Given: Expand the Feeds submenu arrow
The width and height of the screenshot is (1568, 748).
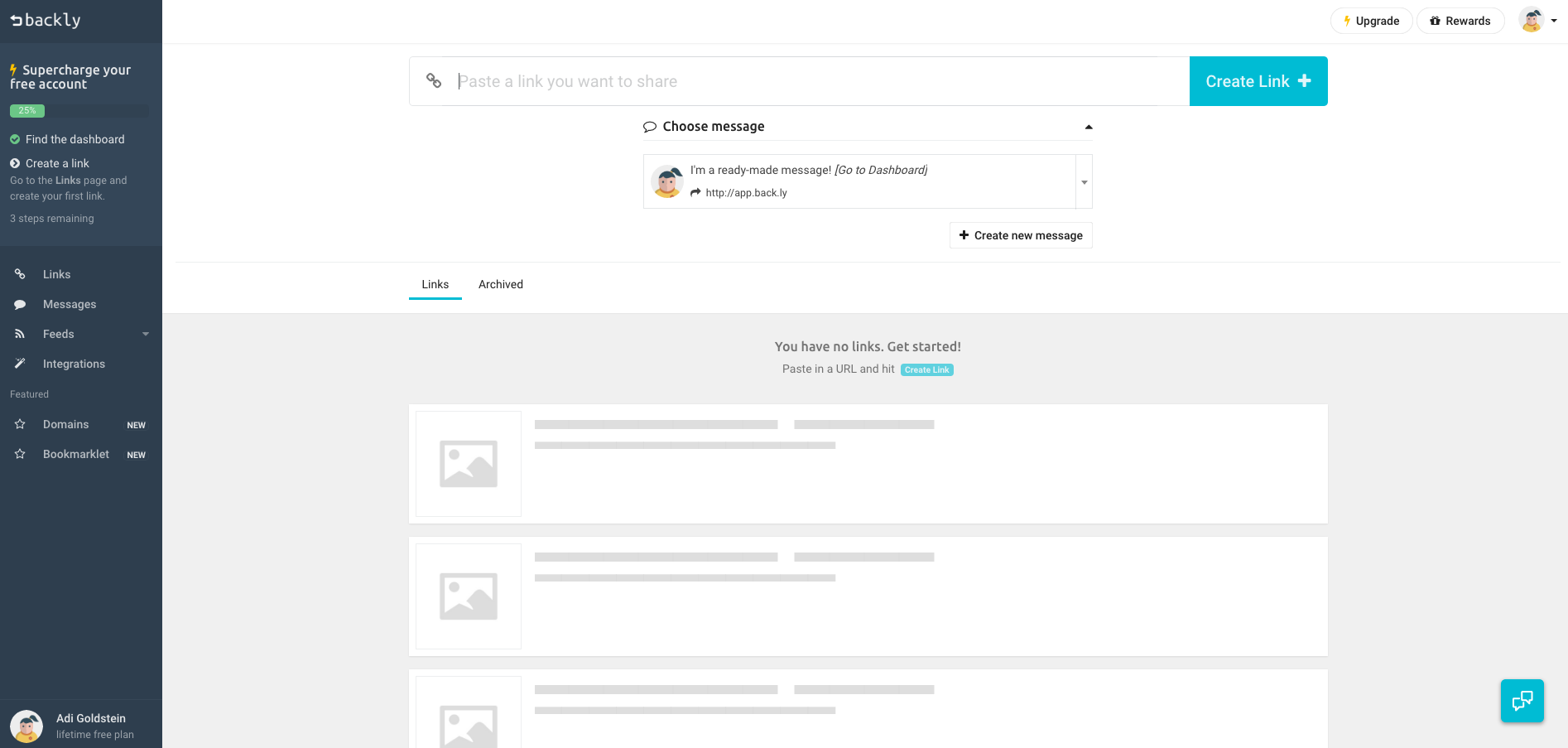Looking at the screenshot, I should (146, 334).
